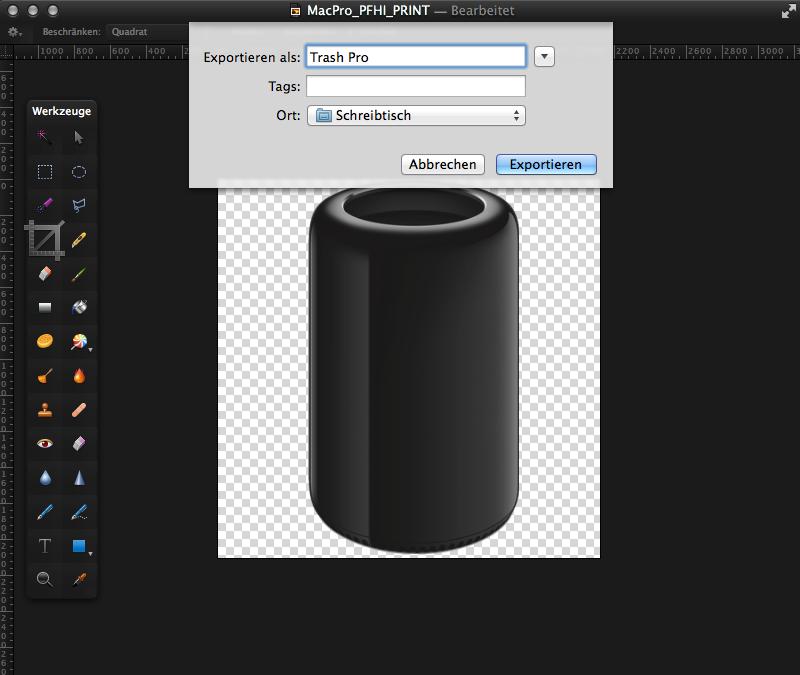The width and height of the screenshot is (800, 675).
Task: Pick the Red Eye tool
Action: coord(45,443)
